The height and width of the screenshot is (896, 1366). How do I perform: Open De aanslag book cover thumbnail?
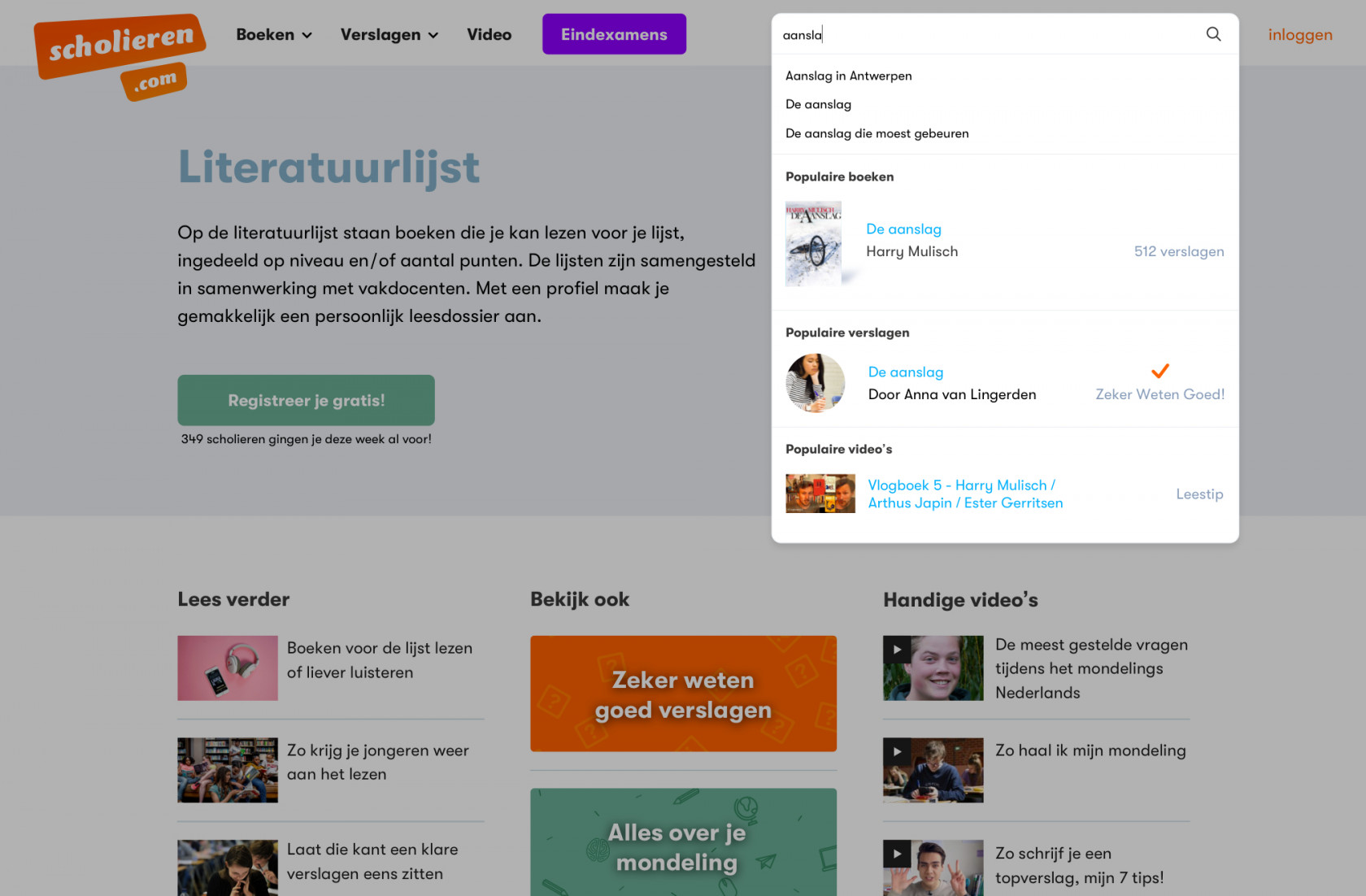[814, 244]
